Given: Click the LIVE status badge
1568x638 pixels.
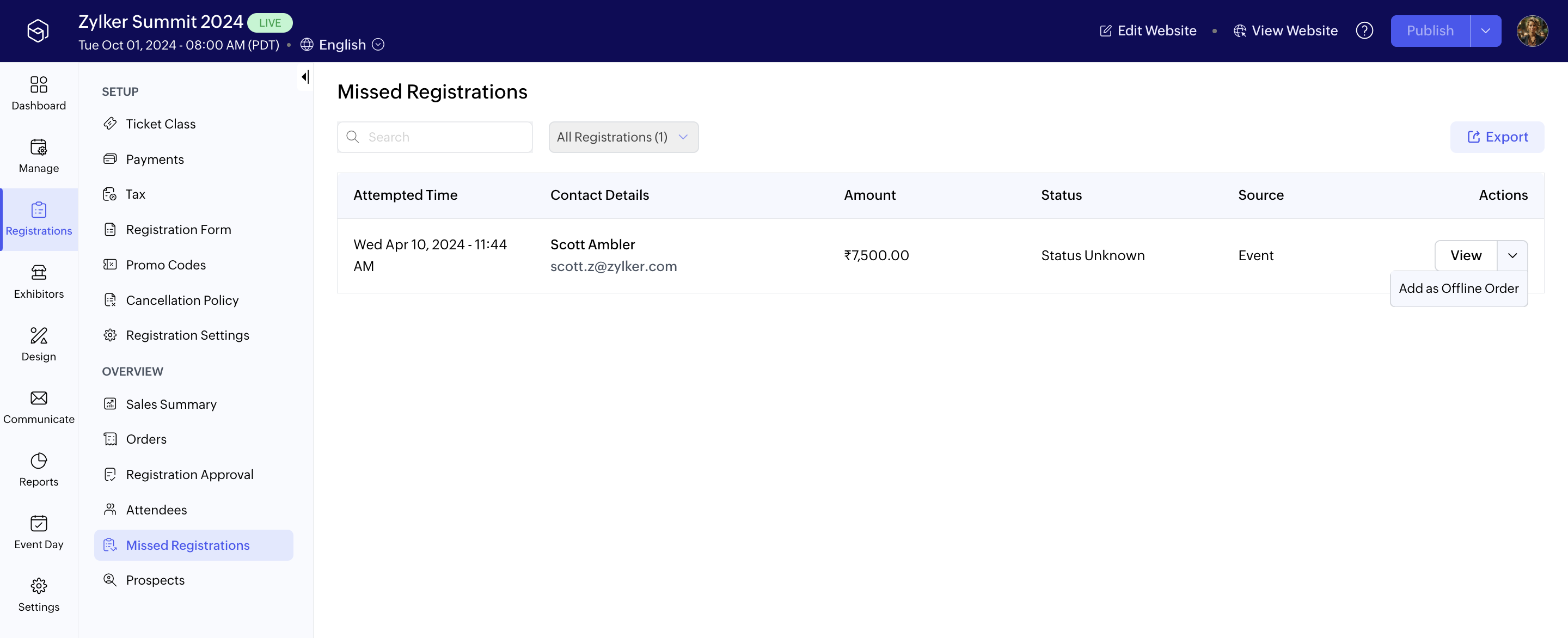Looking at the screenshot, I should 269,22.
